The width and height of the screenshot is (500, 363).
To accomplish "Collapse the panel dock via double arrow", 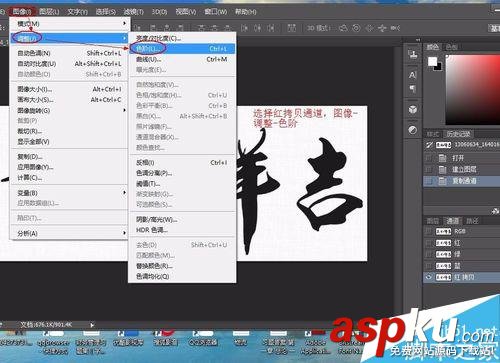I will pos(418,40).
